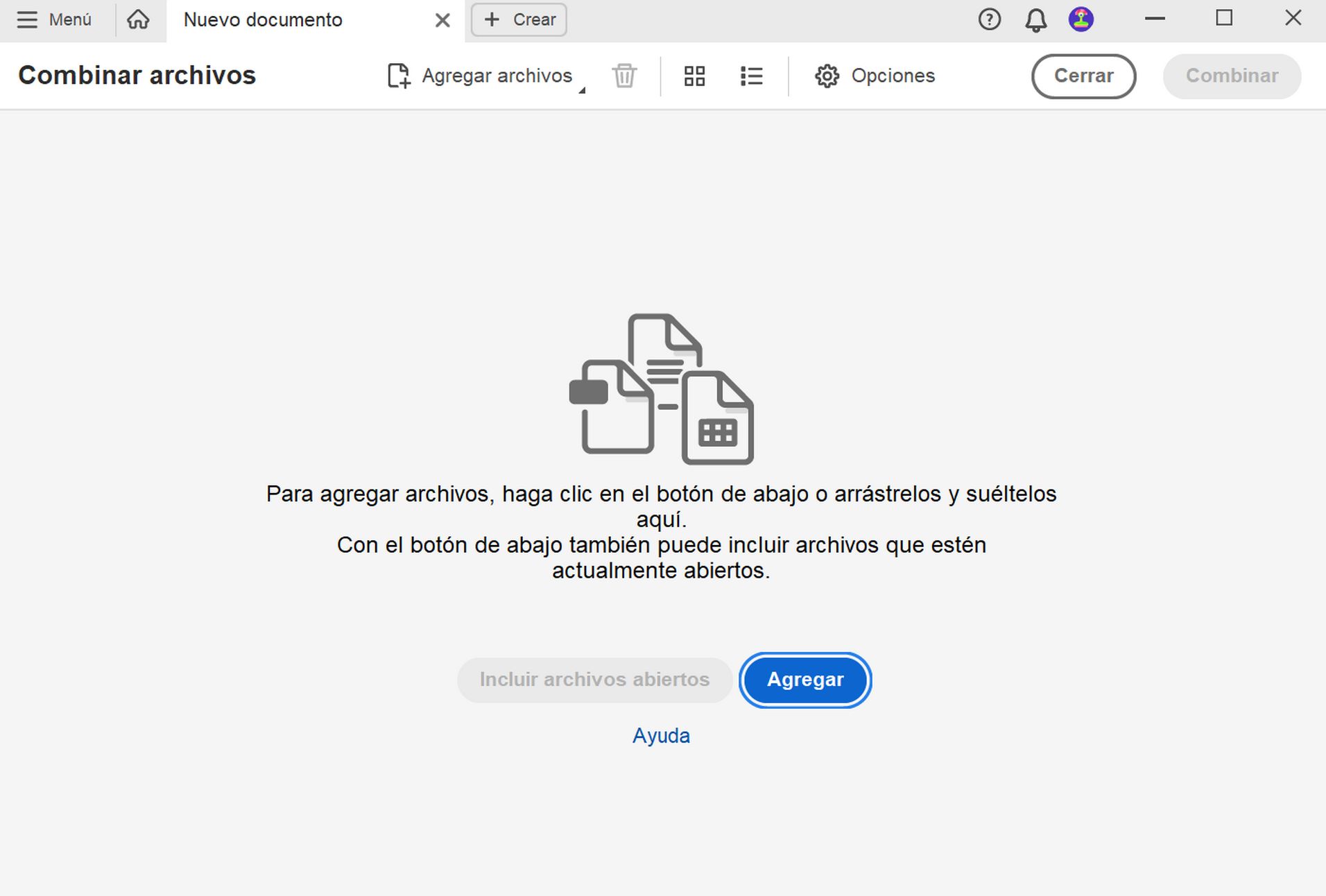This screenshot has height=896, width=1326.
Task: Click Incluir archivos abiertos
Action: click(594, 680)
